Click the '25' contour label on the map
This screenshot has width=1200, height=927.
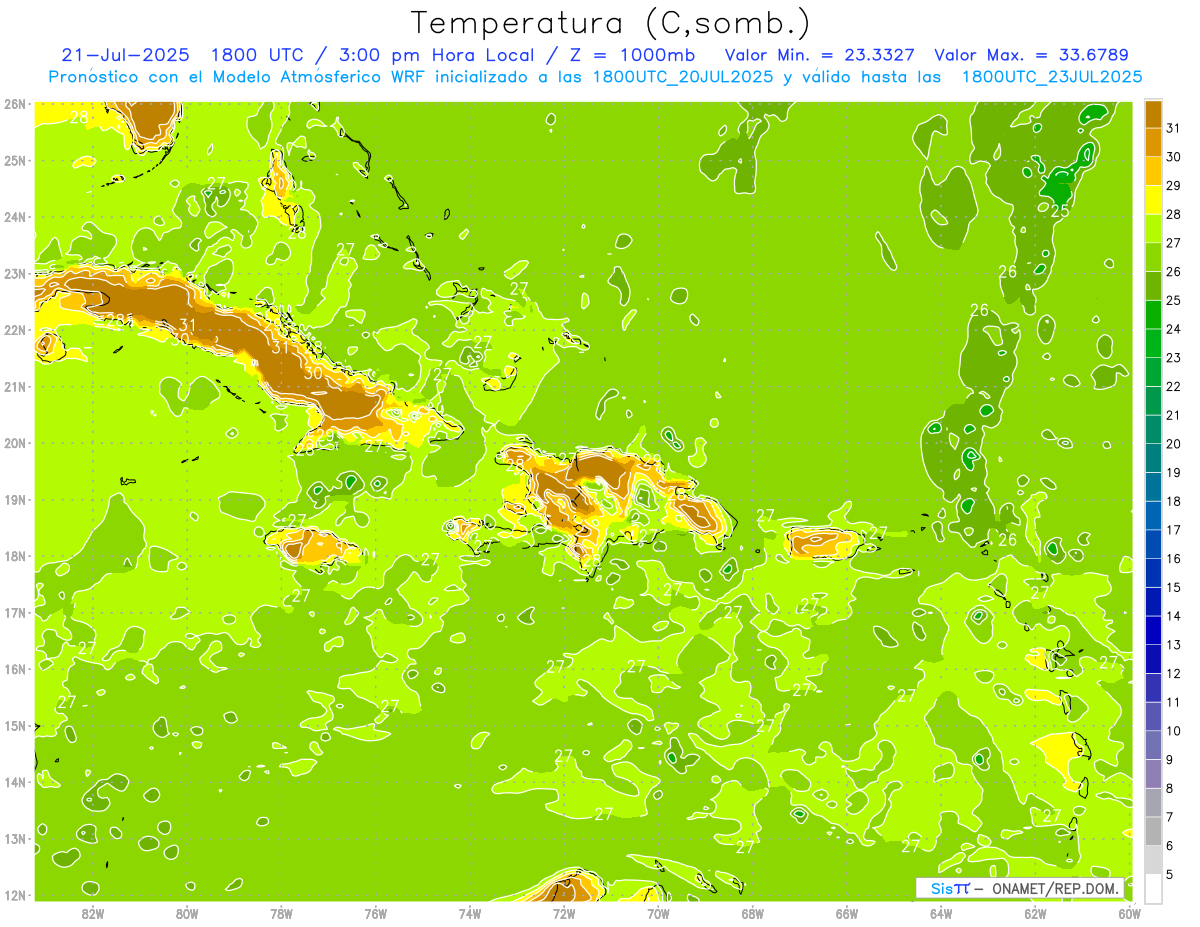point(1060,211)
